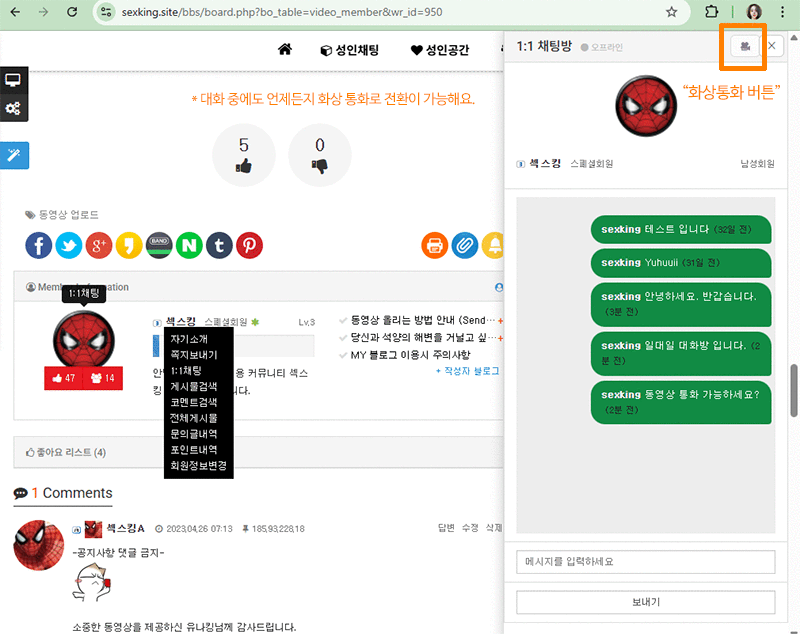Open the home icon in the navigation bar
The height and width of the screenshot is (634, 800).
285,50
